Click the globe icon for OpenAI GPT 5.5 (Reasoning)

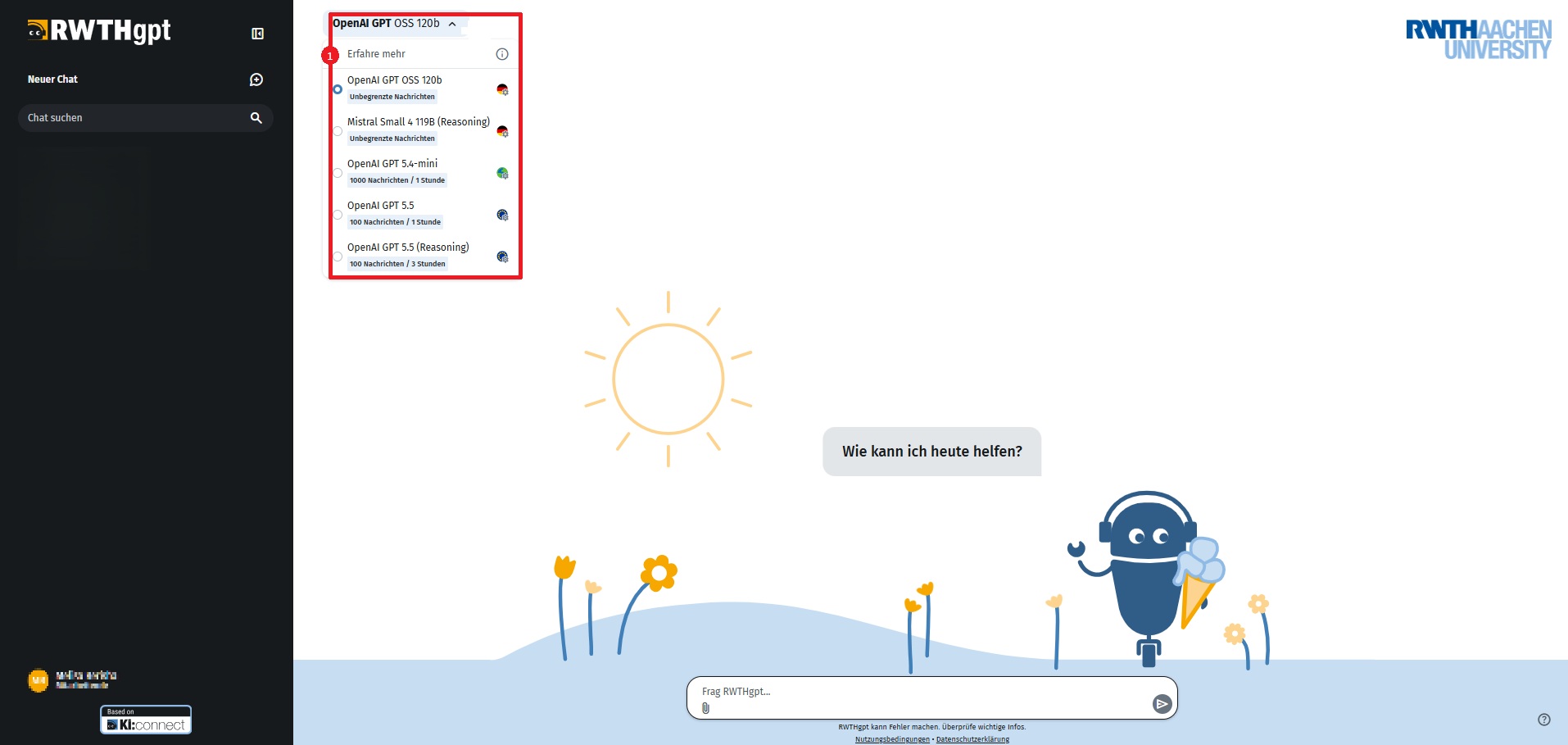(x=502, y=257)
